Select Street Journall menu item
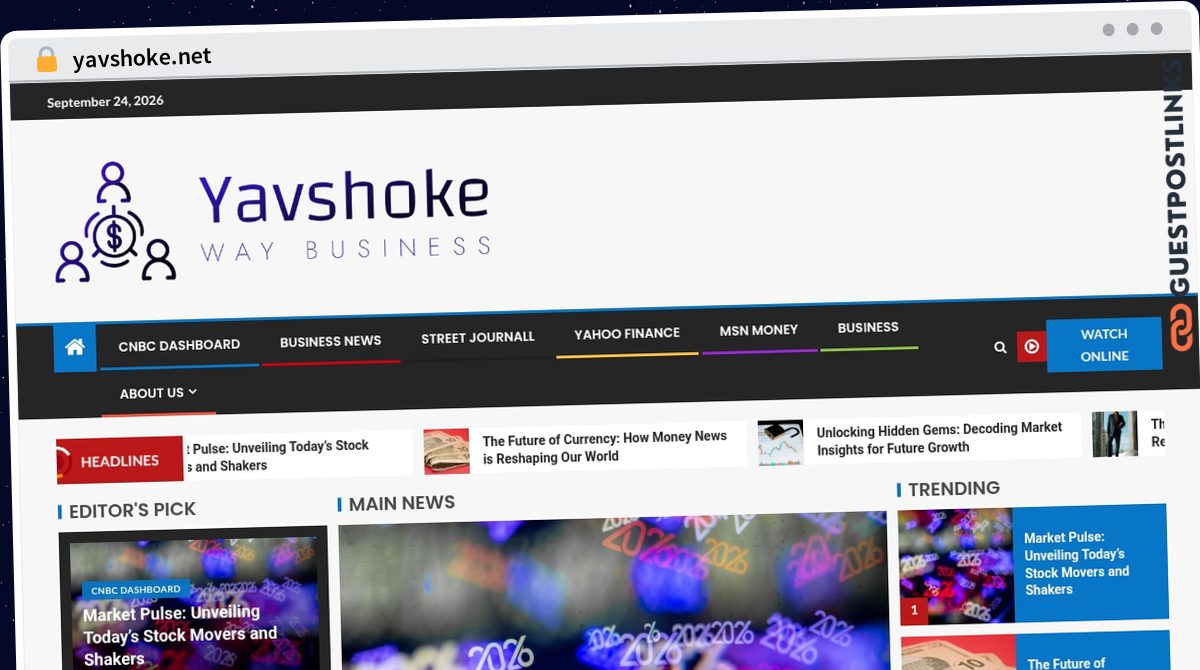Viewport: 1200px width, 670px height. point(477,338)
